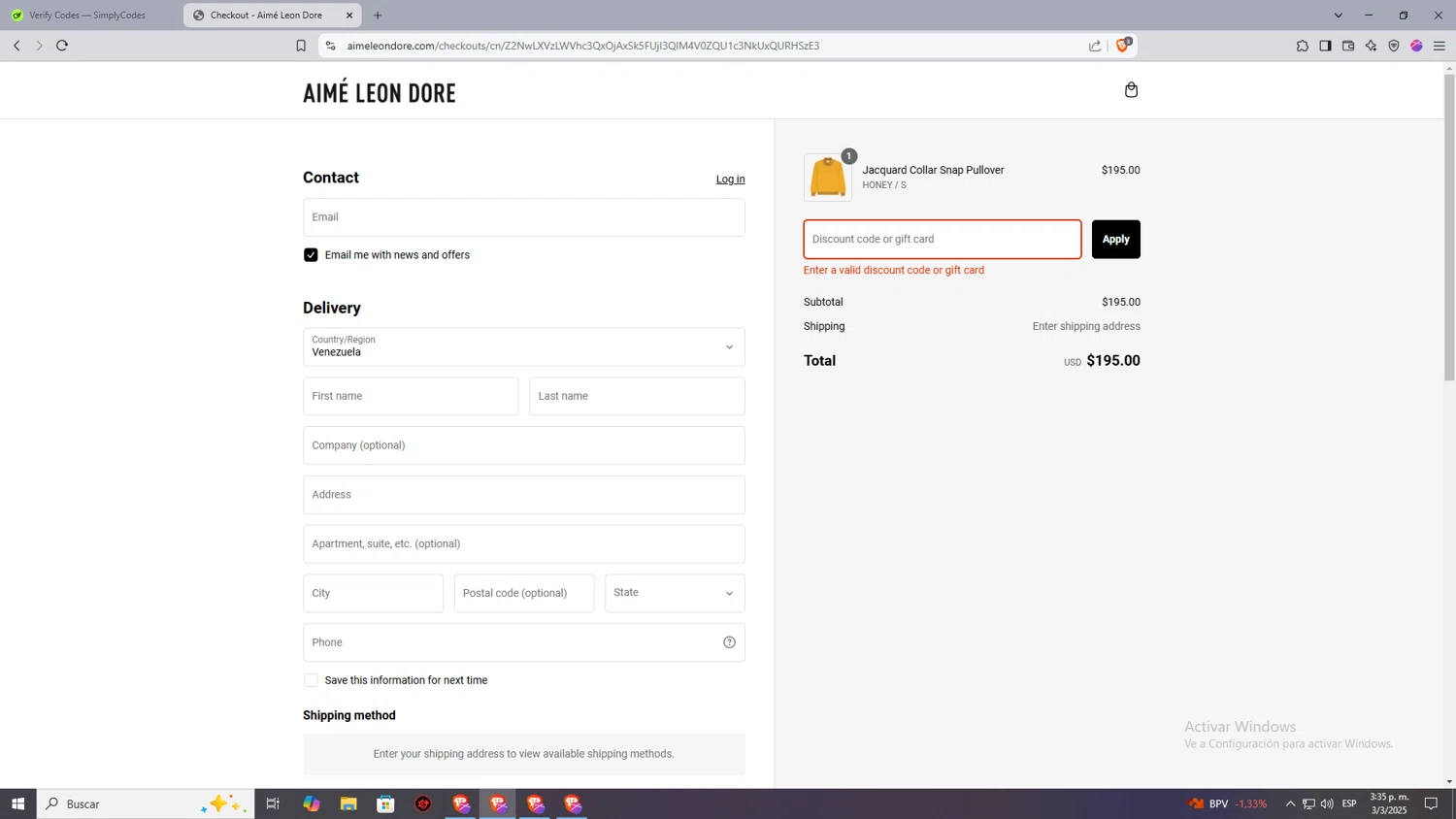Click the "Jacquard Collar Snap Pullover" product name
Image resolution: width=1456 pixels, height=819 pixels.
click(x=933, y=170)
